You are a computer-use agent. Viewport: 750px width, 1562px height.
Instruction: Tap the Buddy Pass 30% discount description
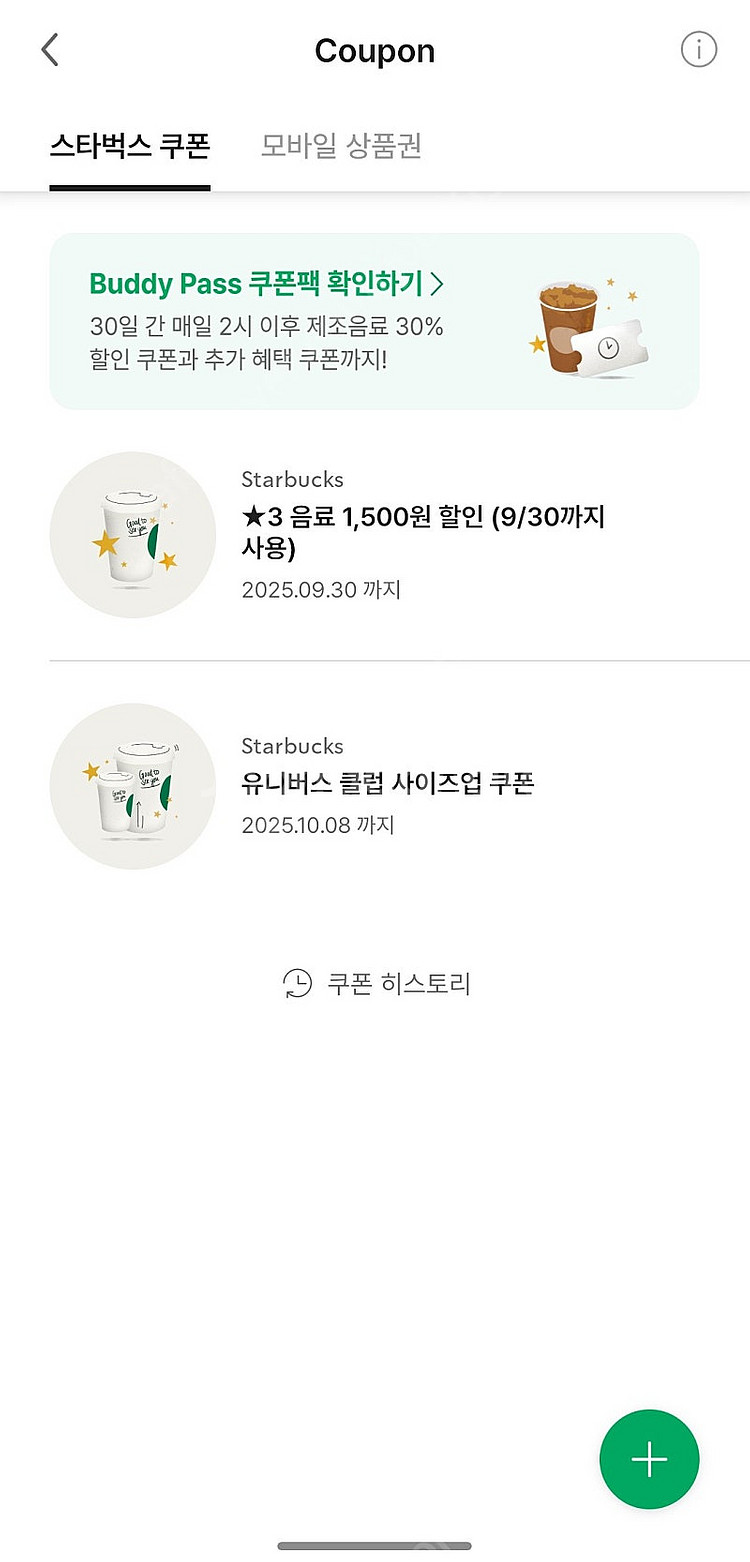[x=266, y=342]
